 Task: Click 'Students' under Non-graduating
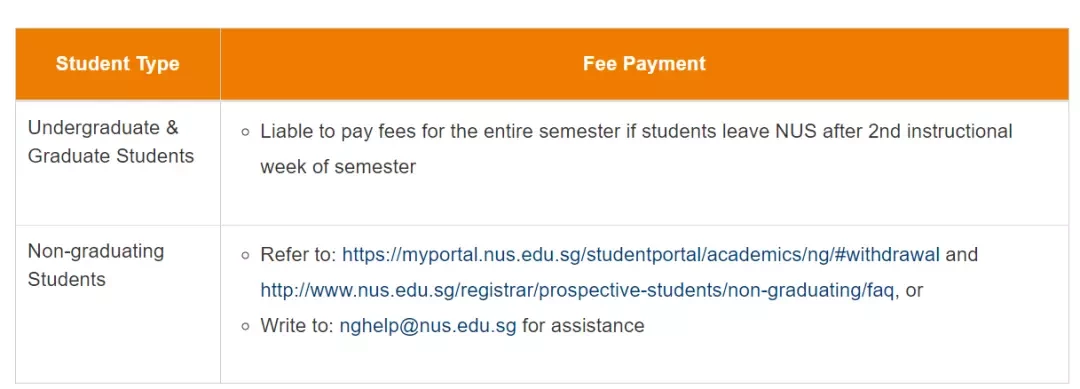pos(66,280)
